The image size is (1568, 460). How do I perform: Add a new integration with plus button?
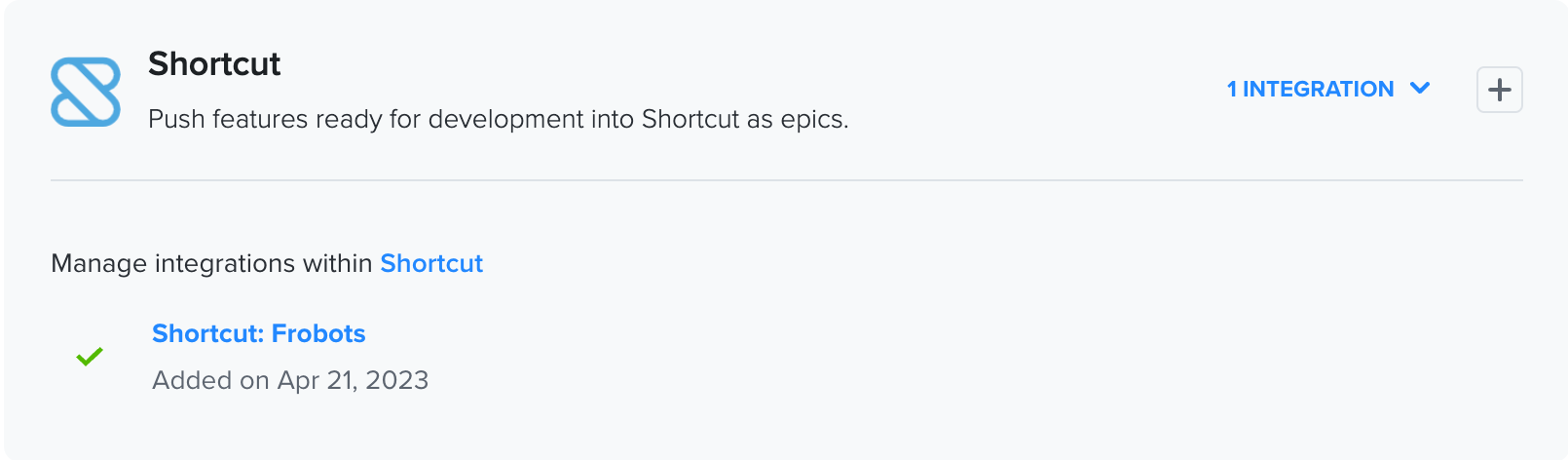click(1499, 90)
